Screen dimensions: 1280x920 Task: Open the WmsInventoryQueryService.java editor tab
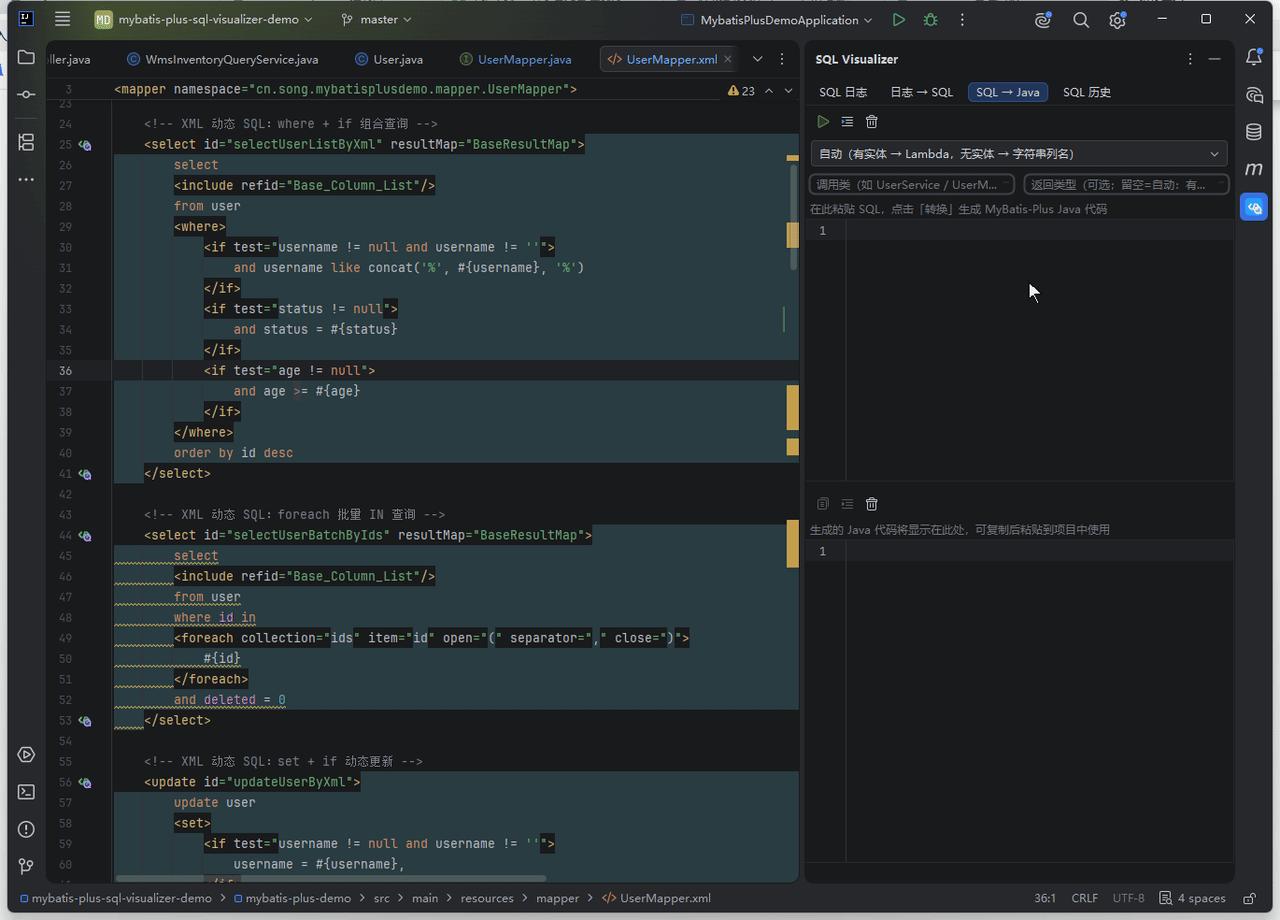point(222,59)
